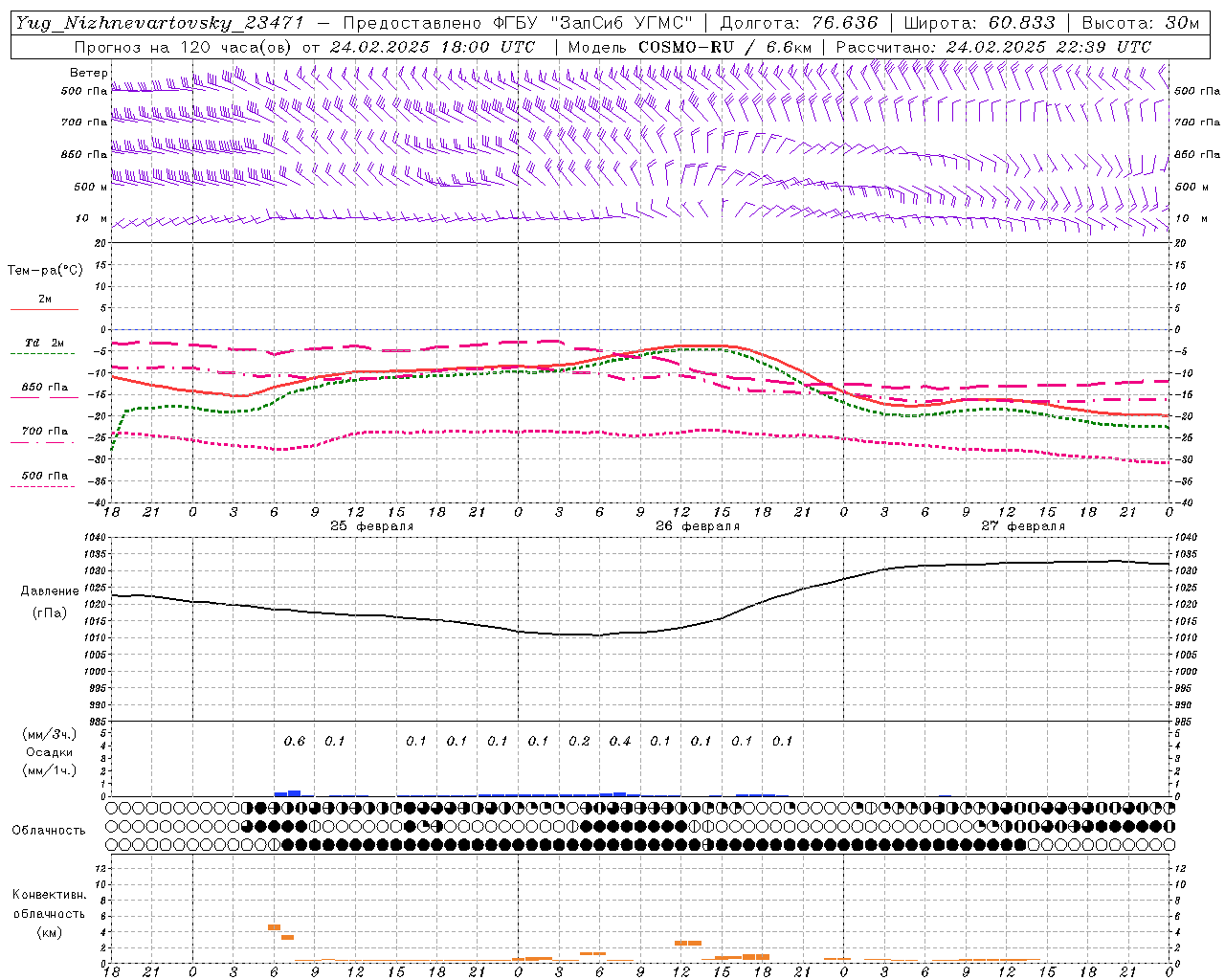
Task: Click the calculation time '24.02.2025 22:39 UTC'
Action: [1049, 47]
